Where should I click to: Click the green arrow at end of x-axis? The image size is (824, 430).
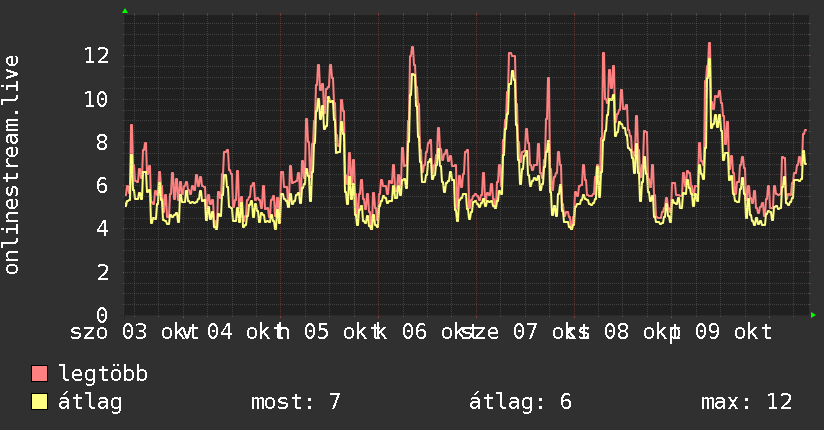click(813, 315)
